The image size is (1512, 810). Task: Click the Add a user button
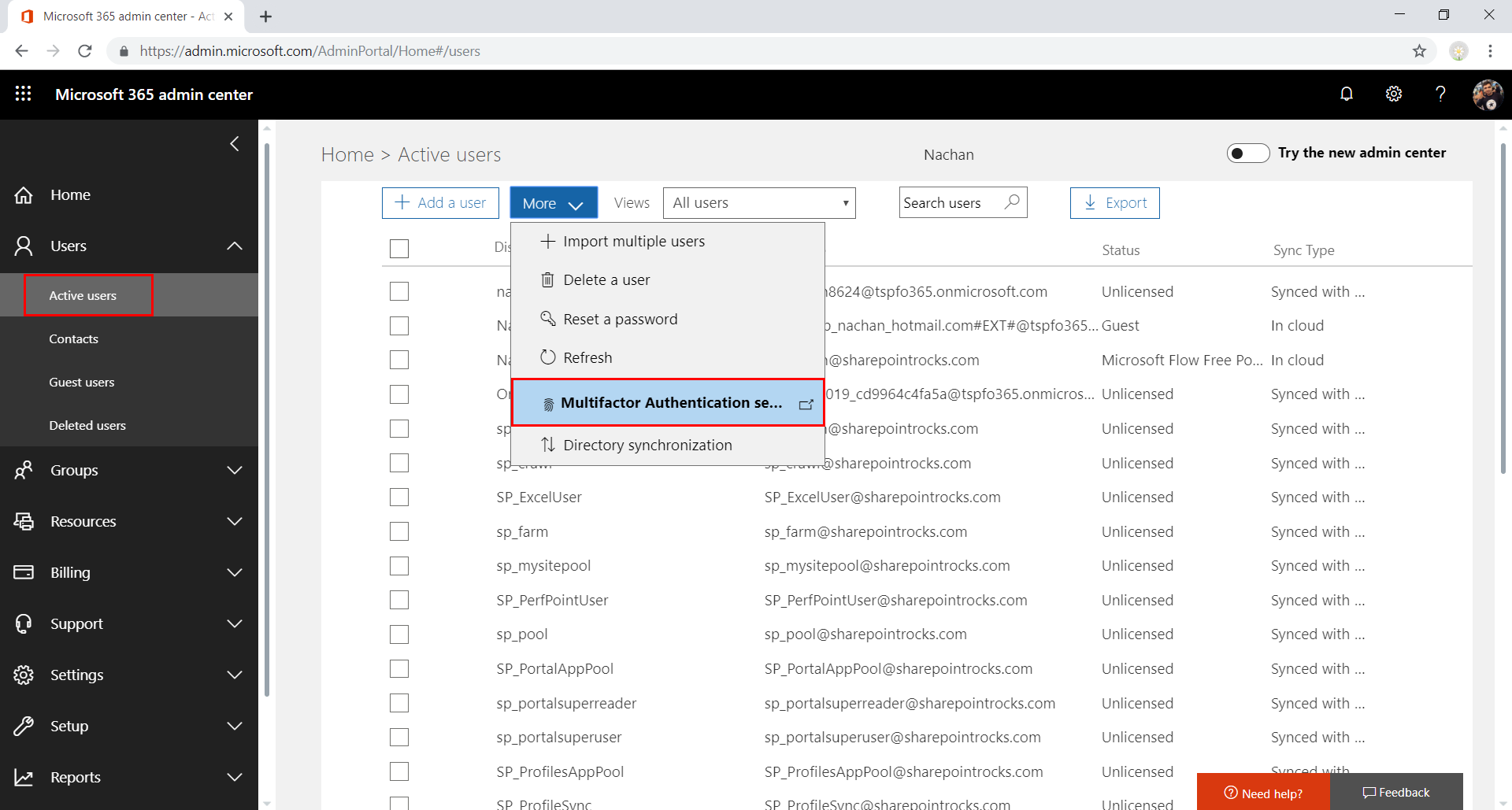click(x=440, y=203)
